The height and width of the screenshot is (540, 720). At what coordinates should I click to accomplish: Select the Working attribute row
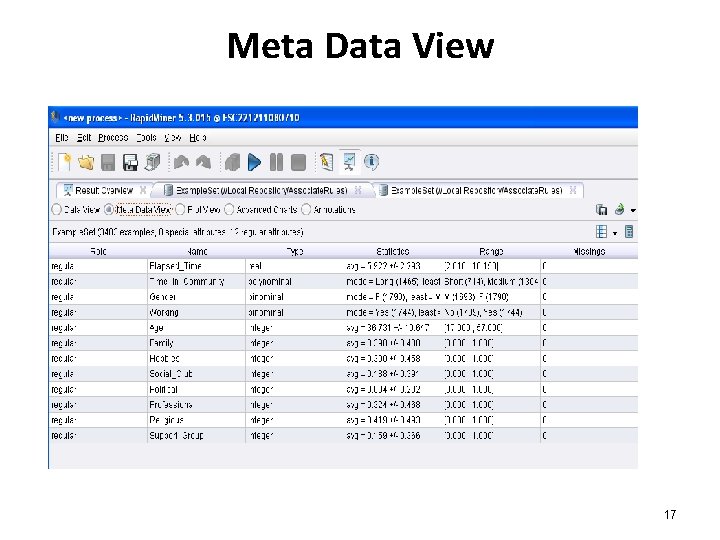(x=343, y=312)
